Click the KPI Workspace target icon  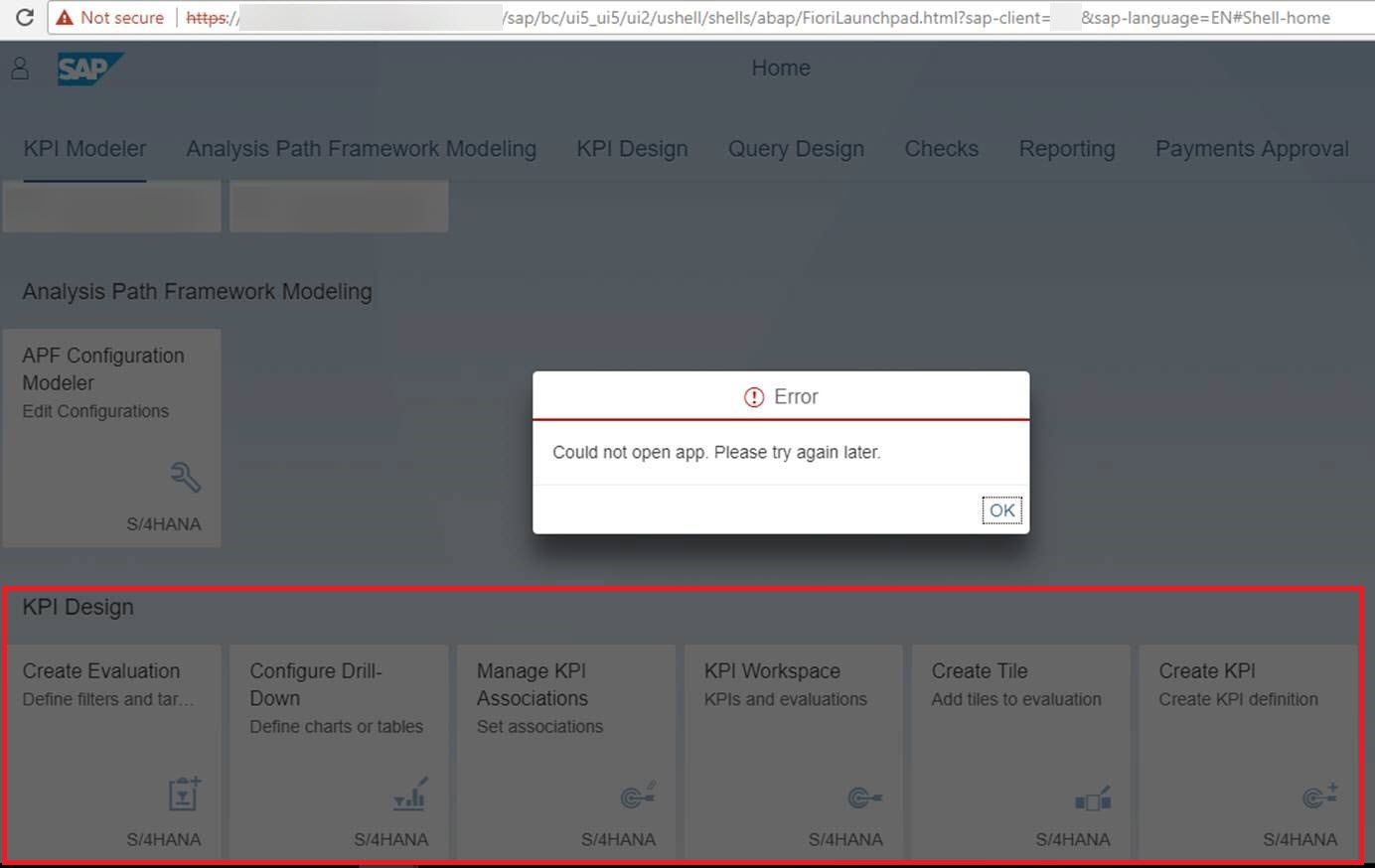(x=865, y=797)
